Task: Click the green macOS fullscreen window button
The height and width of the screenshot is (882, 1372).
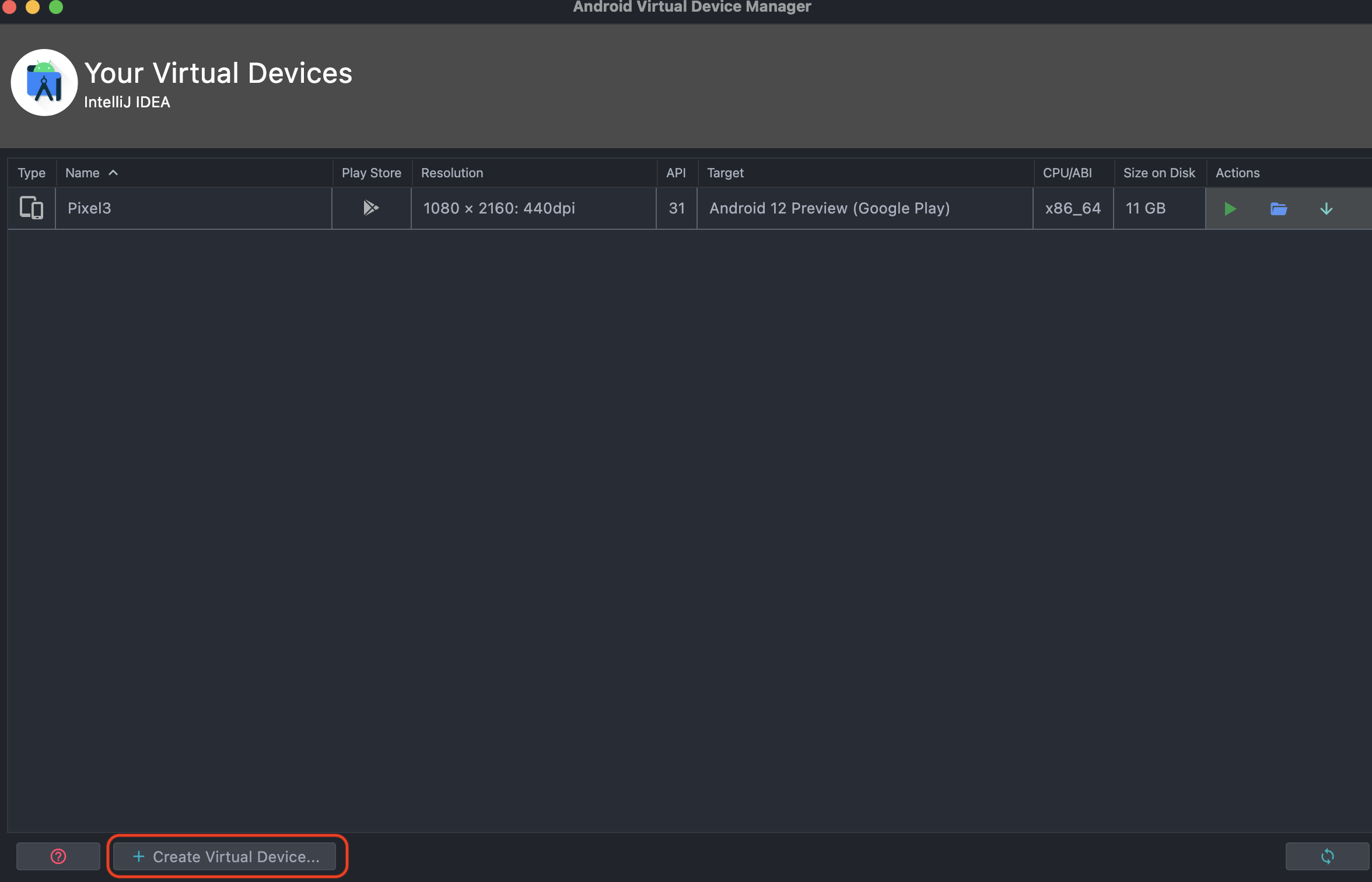Action: tap(56, 6)
